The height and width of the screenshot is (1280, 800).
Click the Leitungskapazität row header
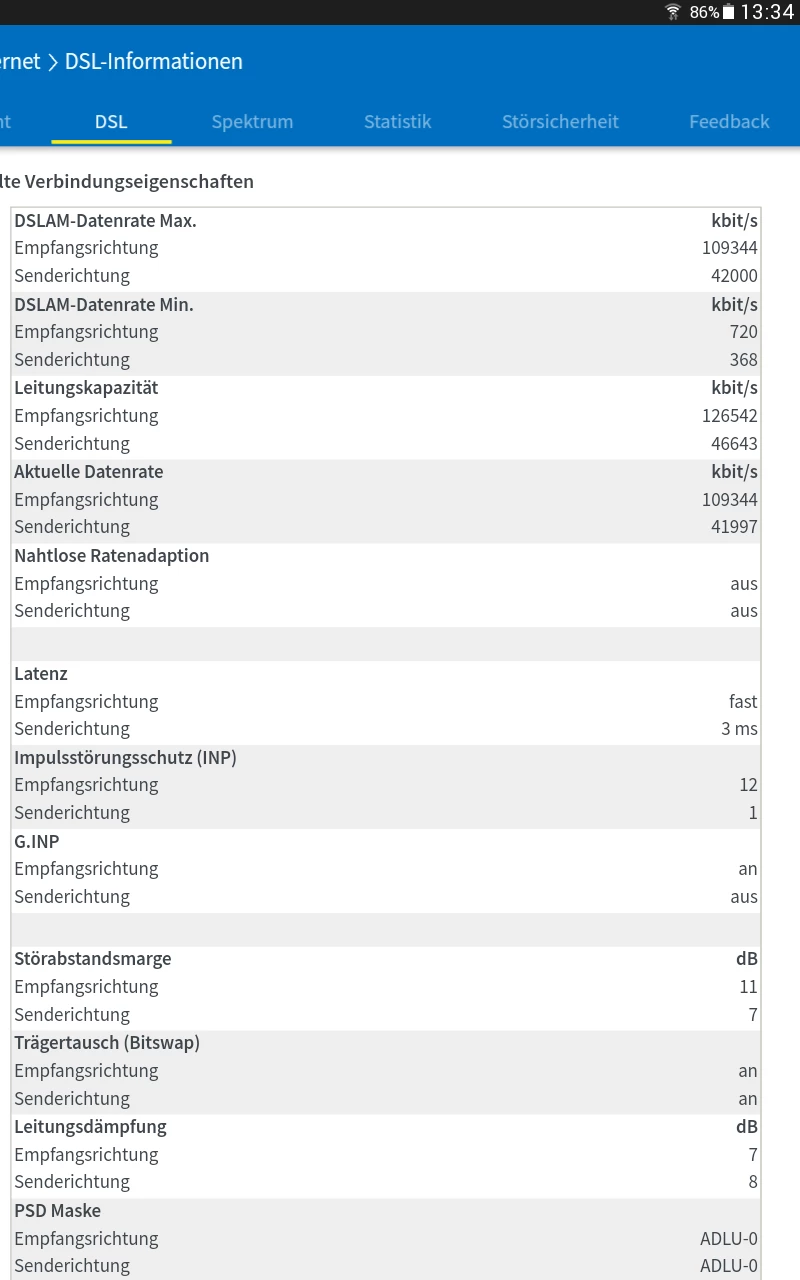pyautogui.click(x=86, y=388)
